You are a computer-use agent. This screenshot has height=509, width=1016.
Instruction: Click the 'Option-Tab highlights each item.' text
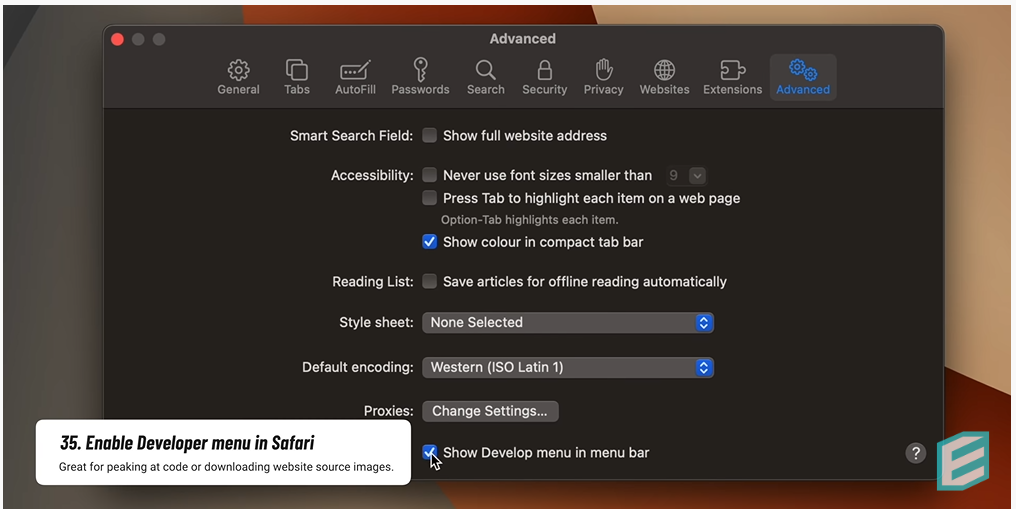[529, 220]
